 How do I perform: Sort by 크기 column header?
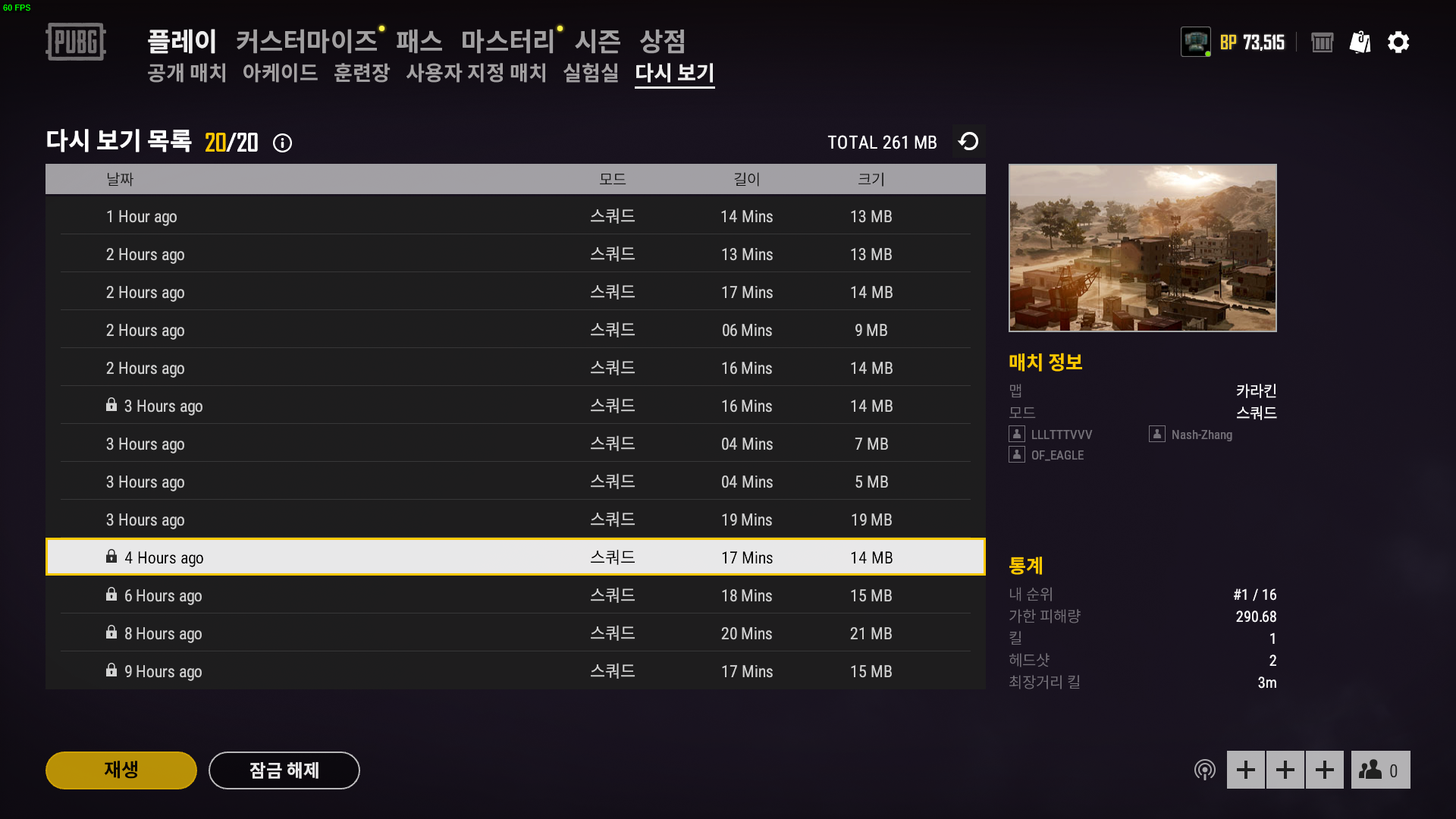point(871,179)
